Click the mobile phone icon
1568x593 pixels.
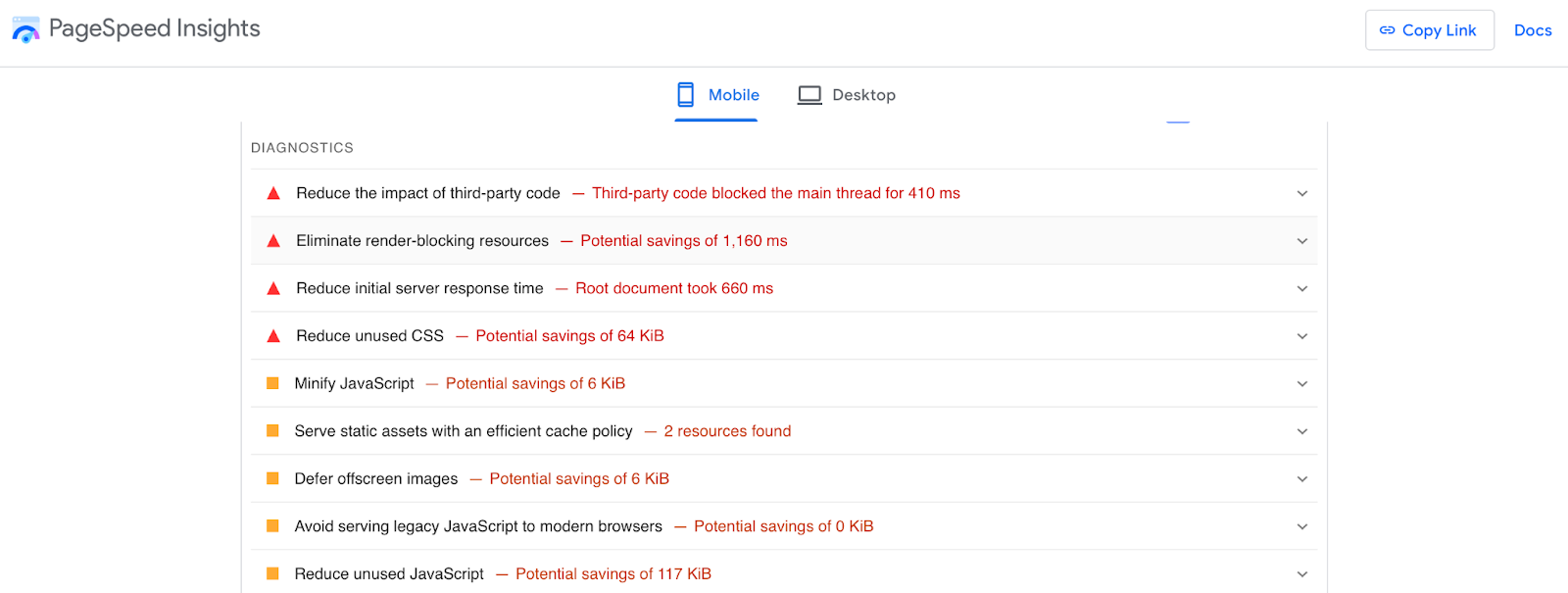[x=686, y=95]
